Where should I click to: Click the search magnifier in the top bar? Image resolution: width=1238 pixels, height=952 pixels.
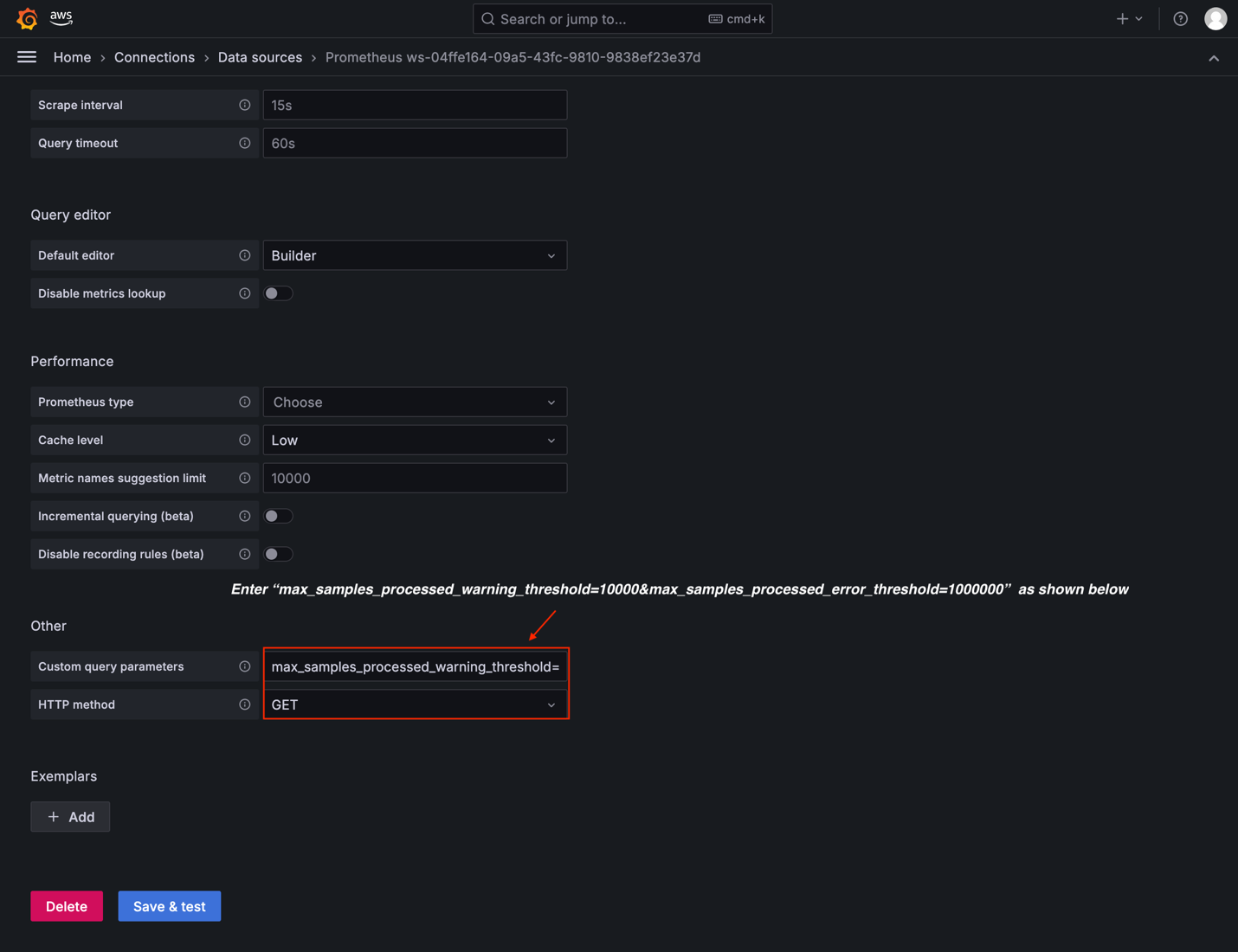[487, 18]
